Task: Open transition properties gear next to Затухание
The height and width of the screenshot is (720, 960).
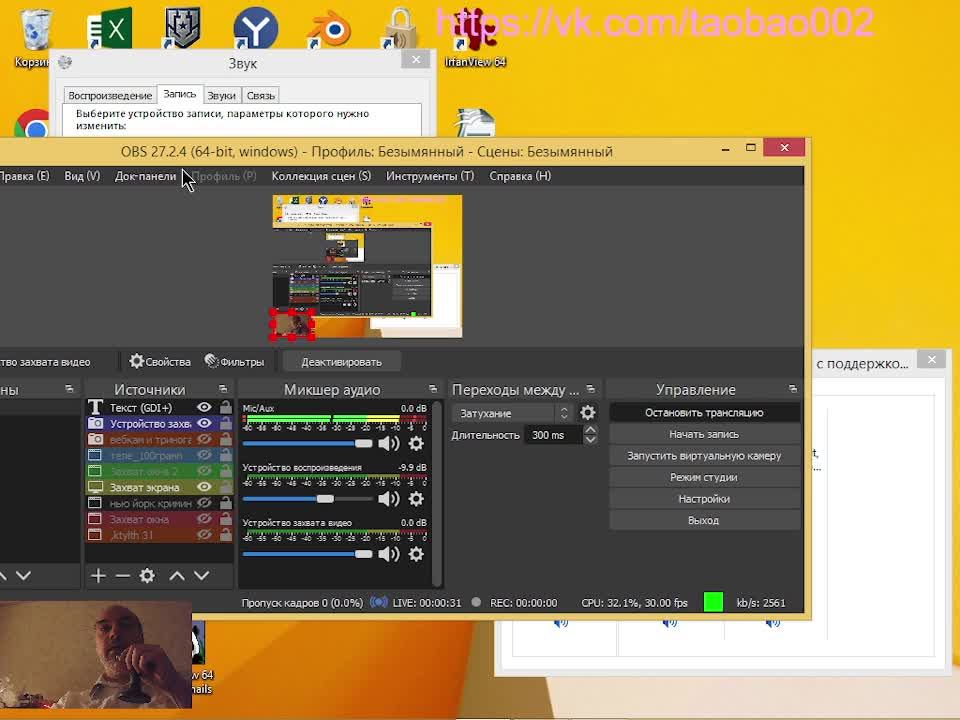Action: coord(587,413)
